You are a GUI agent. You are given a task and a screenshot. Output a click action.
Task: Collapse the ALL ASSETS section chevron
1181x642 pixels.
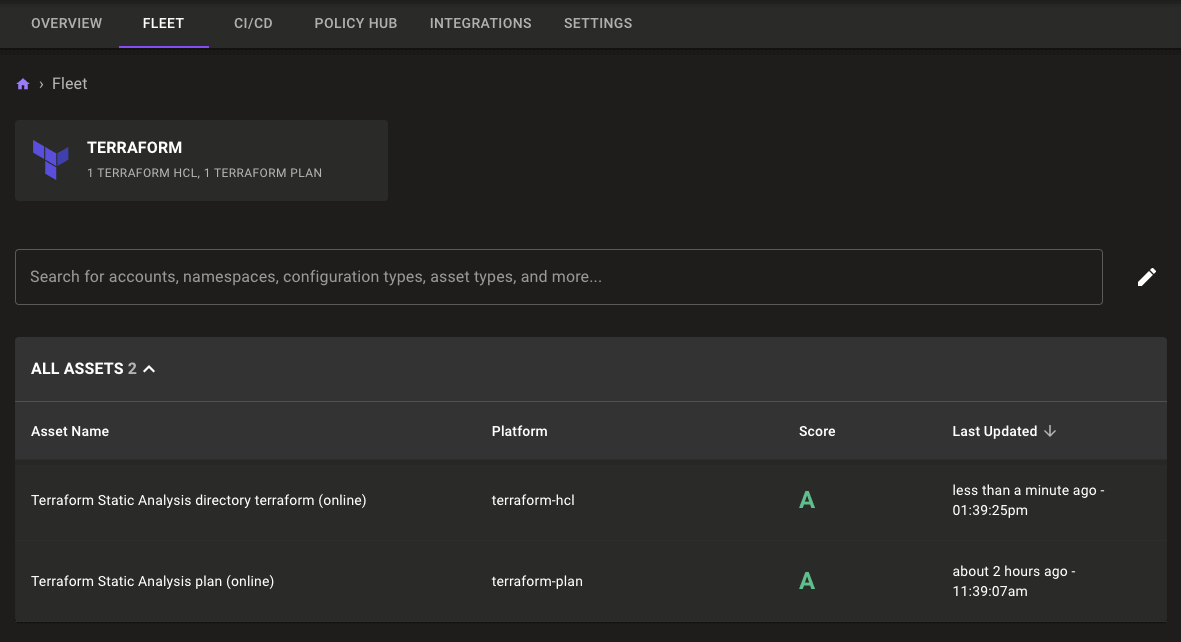pos(148,368)
